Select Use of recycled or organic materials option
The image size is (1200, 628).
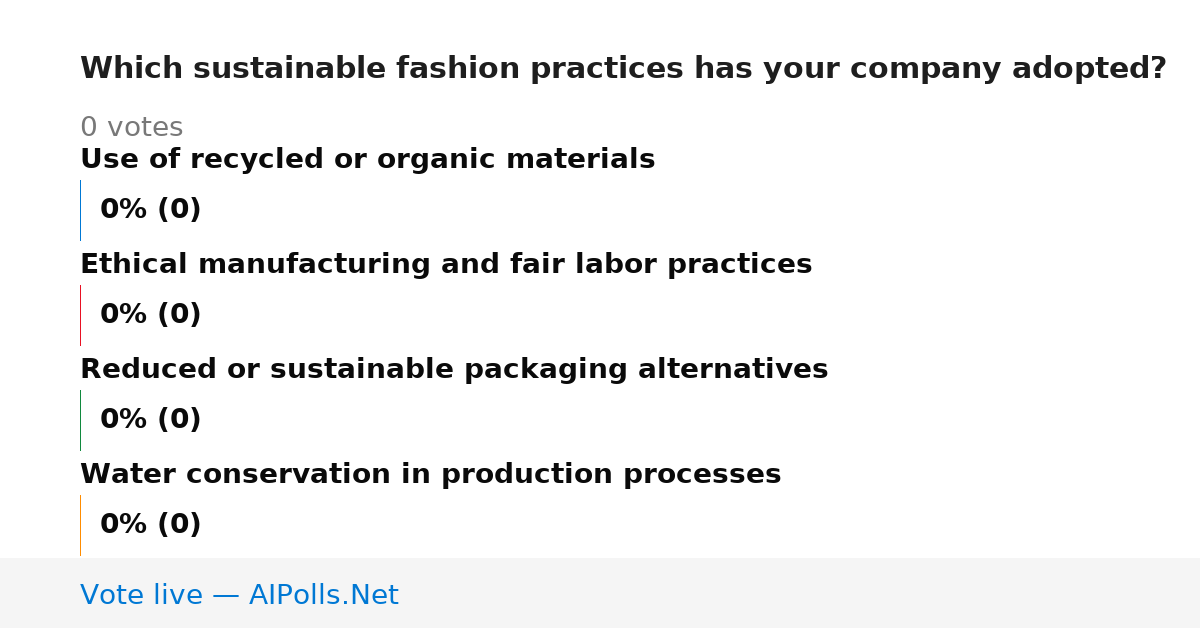[367, 160]
